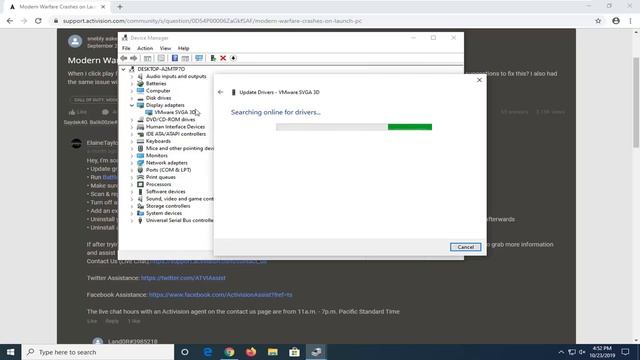Expand the Batteries category
This screenshot has height=360, width=640.
131,84
